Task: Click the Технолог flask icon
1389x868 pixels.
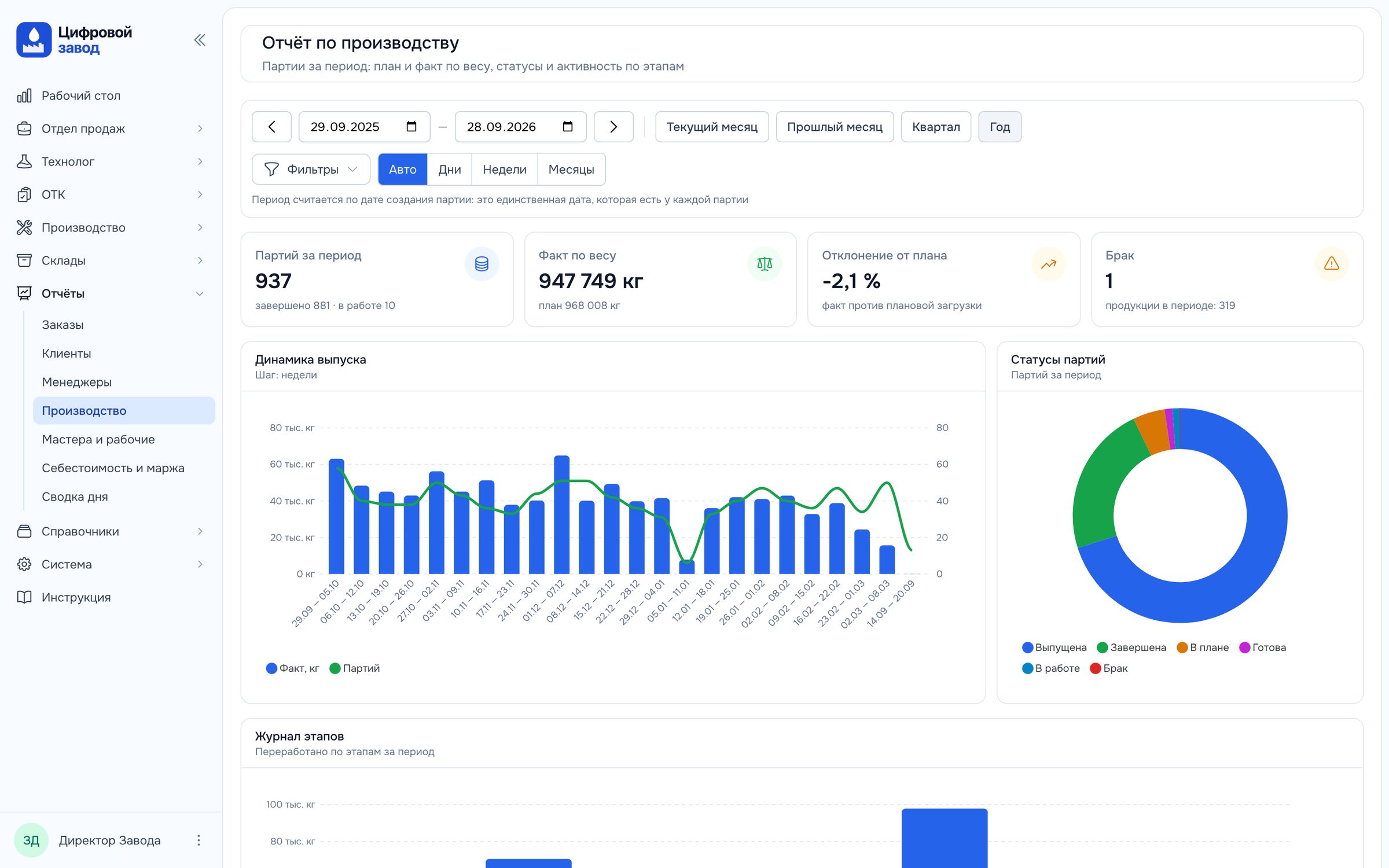Action: (24, 161)
